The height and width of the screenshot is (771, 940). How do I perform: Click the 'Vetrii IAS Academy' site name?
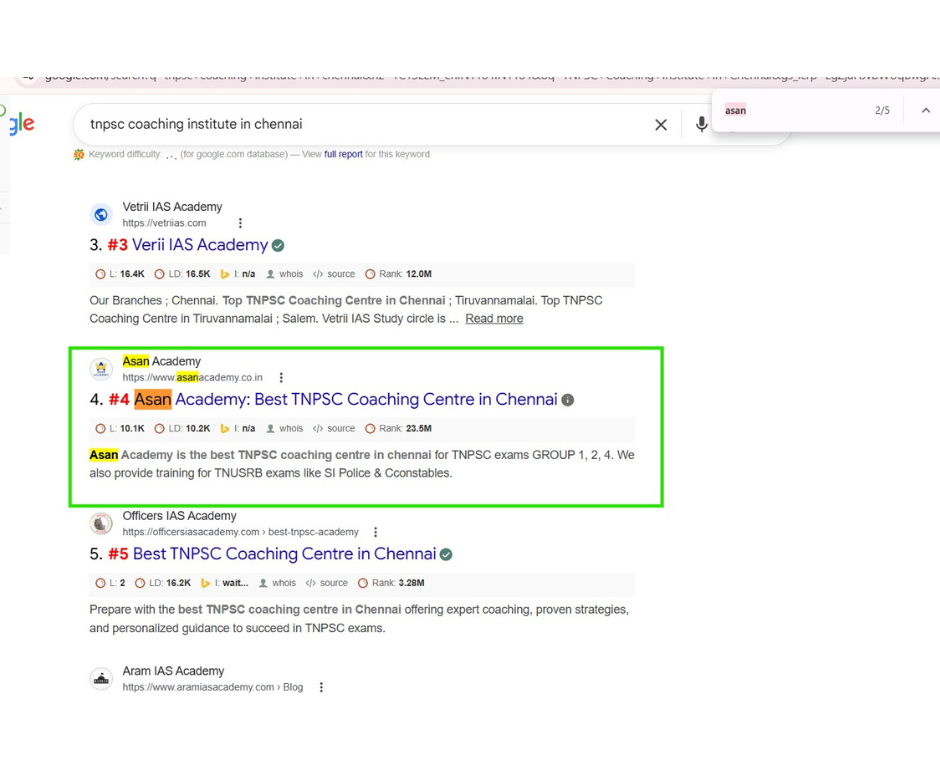[x=172, y=207]
